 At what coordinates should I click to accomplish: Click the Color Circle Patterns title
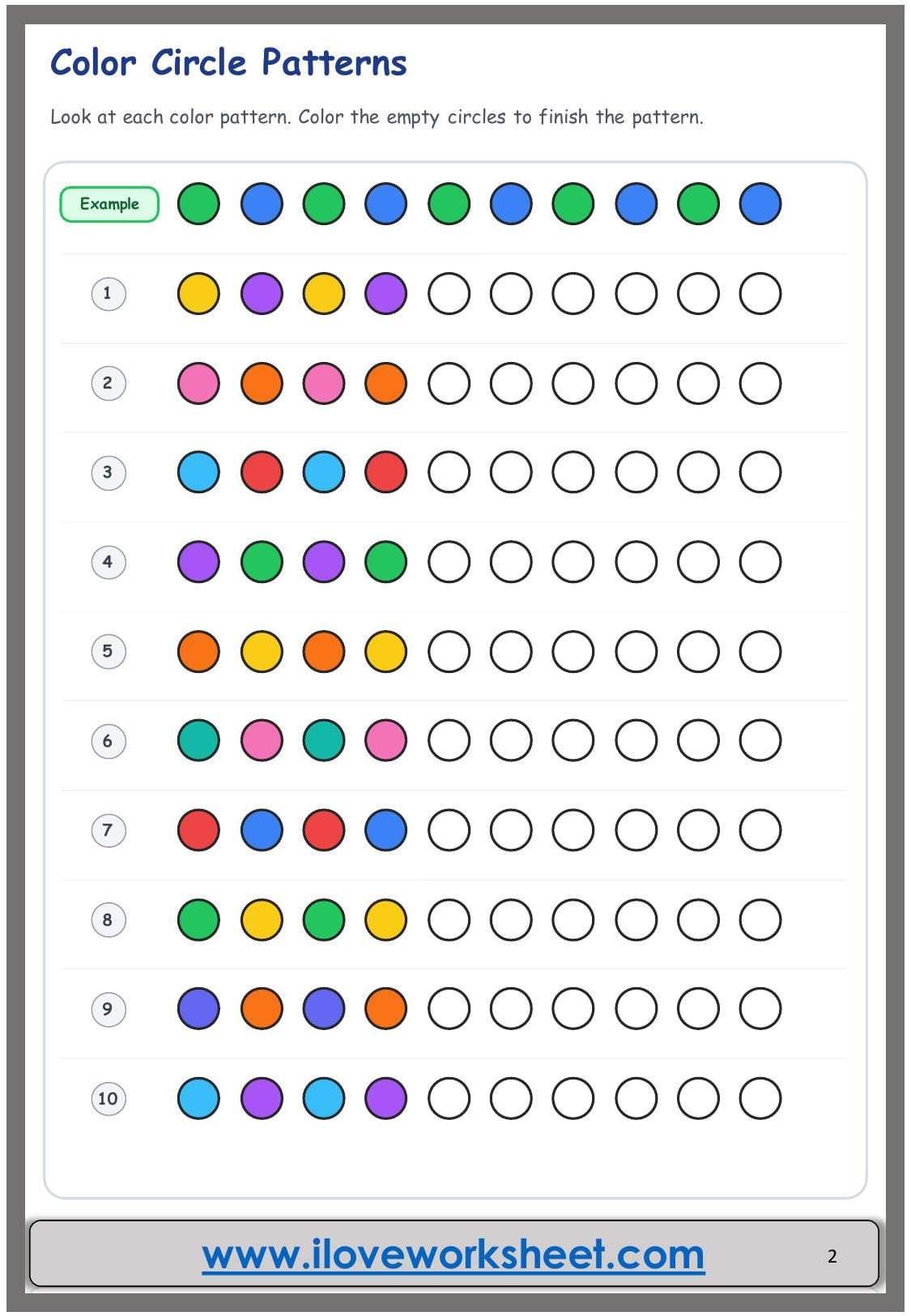(x=228, y=62)
